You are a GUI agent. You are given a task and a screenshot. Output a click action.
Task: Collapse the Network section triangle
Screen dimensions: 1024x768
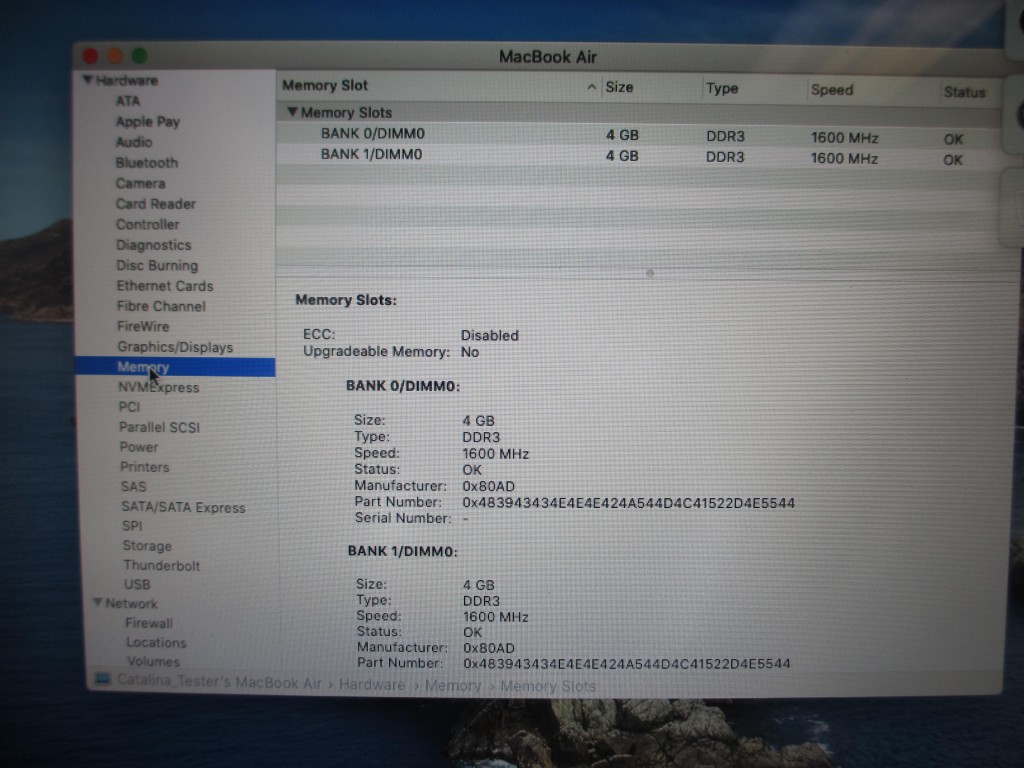[x=97, y=601]
